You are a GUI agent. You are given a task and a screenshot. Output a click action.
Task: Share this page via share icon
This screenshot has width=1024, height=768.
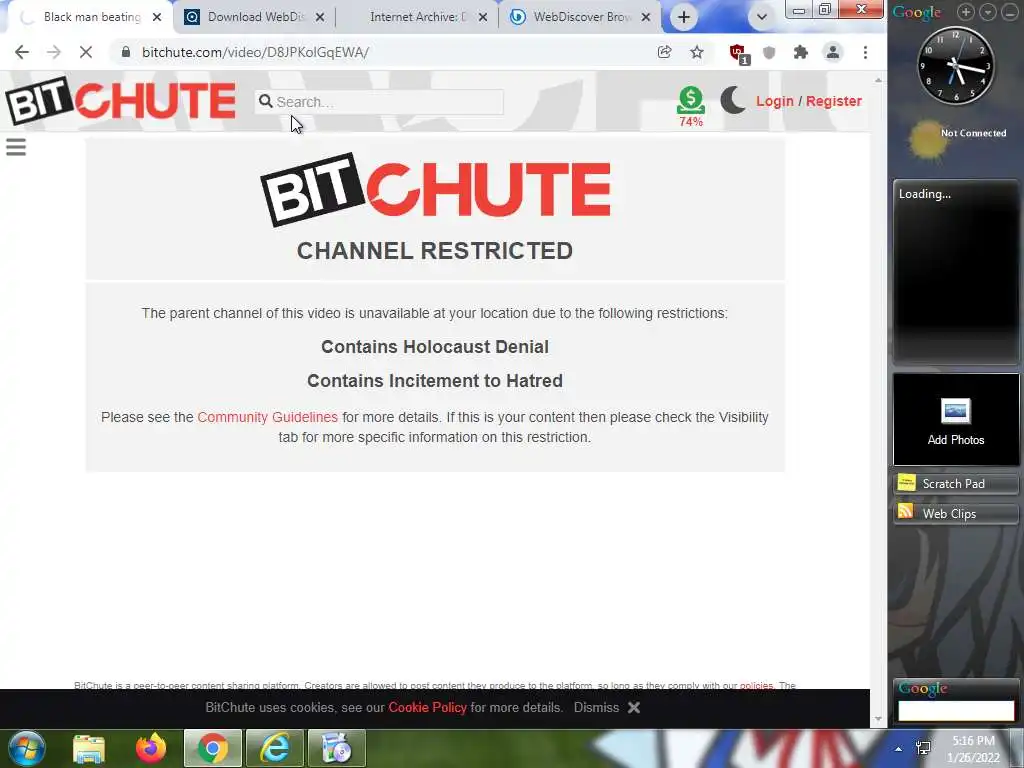[x=664, y=52]
